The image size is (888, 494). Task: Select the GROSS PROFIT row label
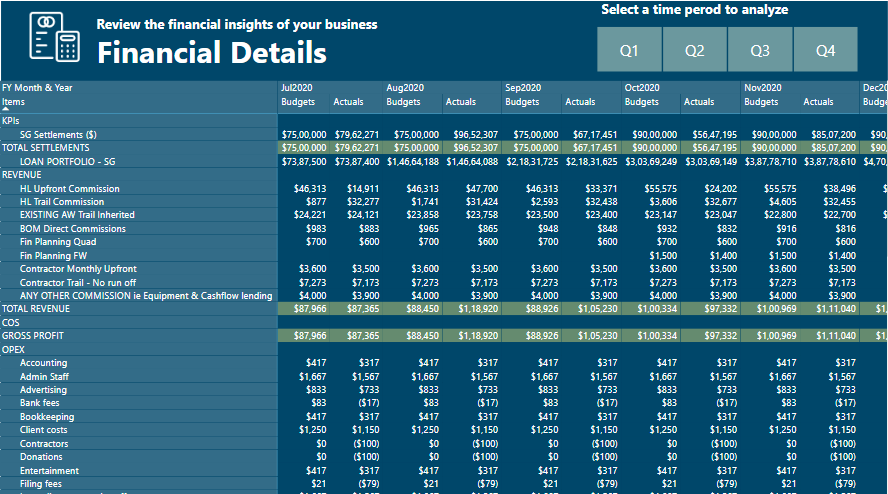click(x=33, y=336)
